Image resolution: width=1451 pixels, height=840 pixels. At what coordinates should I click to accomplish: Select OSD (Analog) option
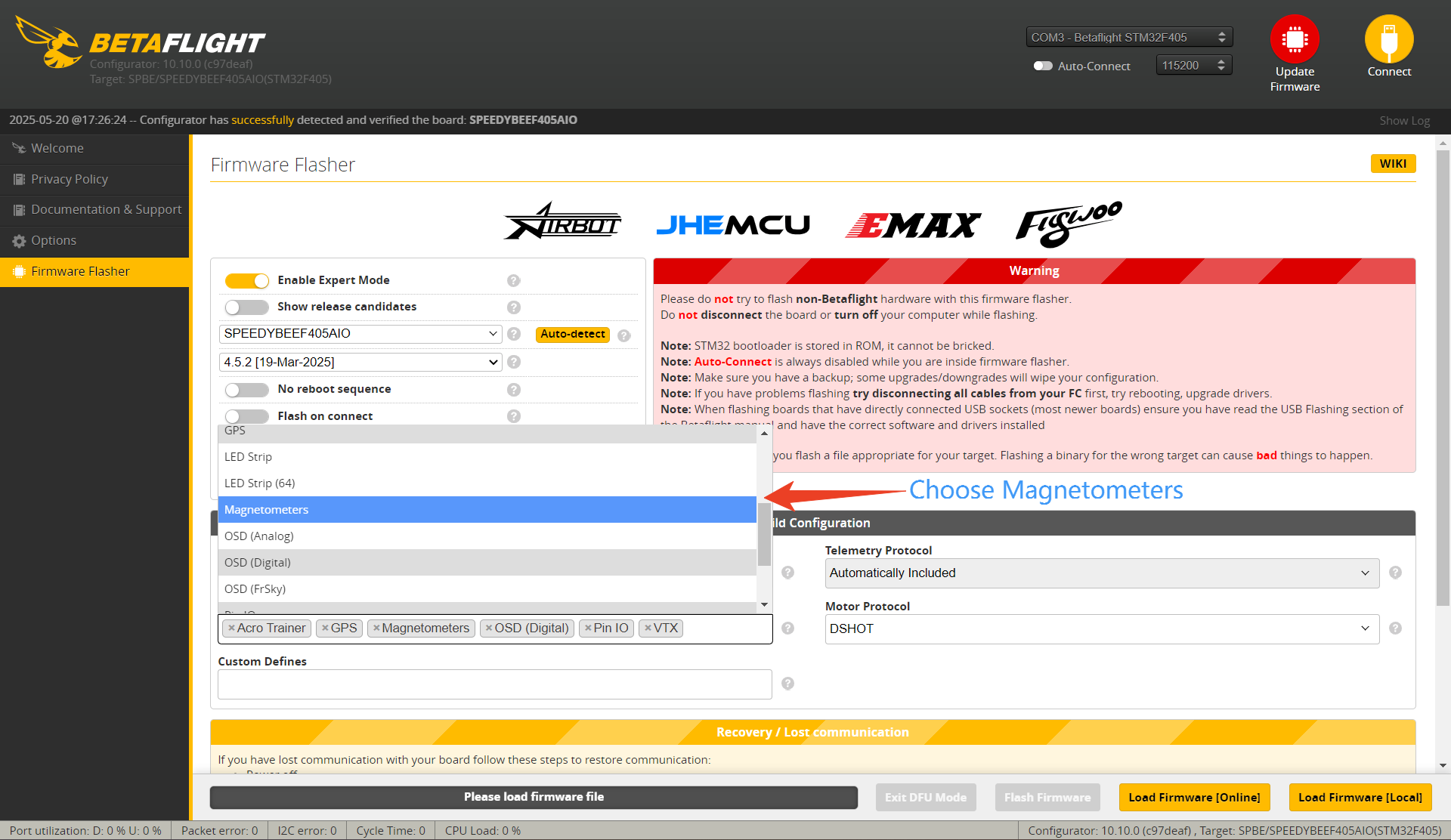click(x=487, y=536)
